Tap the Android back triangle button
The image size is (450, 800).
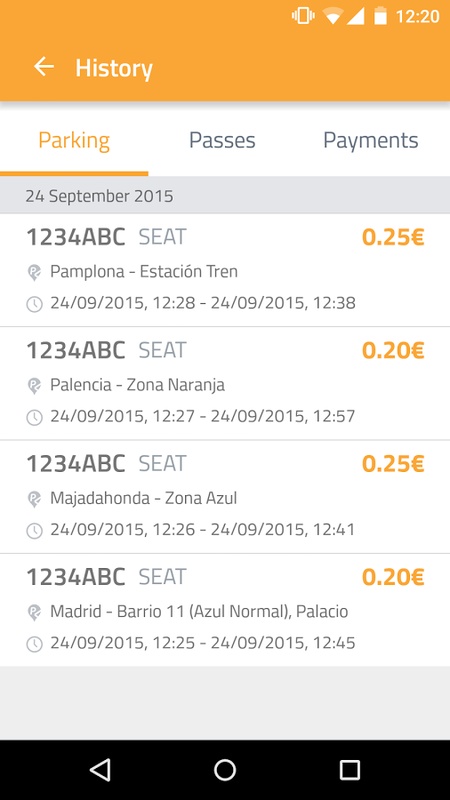(x=100, y=769)
